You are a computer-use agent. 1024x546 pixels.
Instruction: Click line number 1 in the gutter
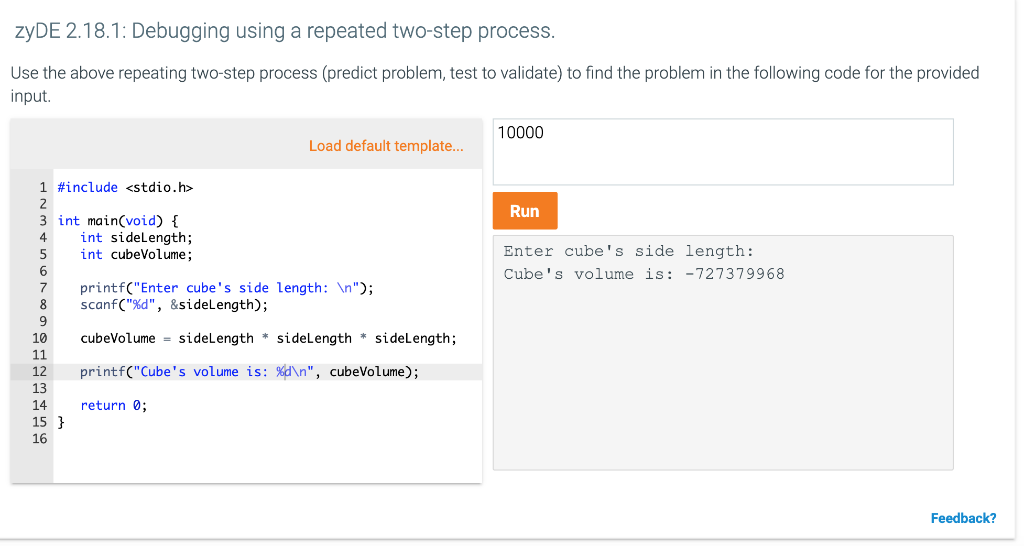(43, 187)
